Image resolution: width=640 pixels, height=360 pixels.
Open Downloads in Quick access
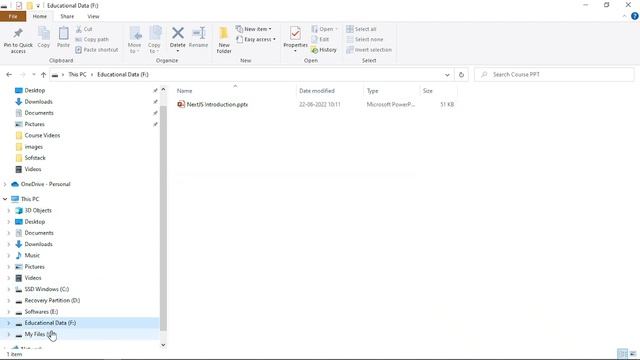coord(38,102)
